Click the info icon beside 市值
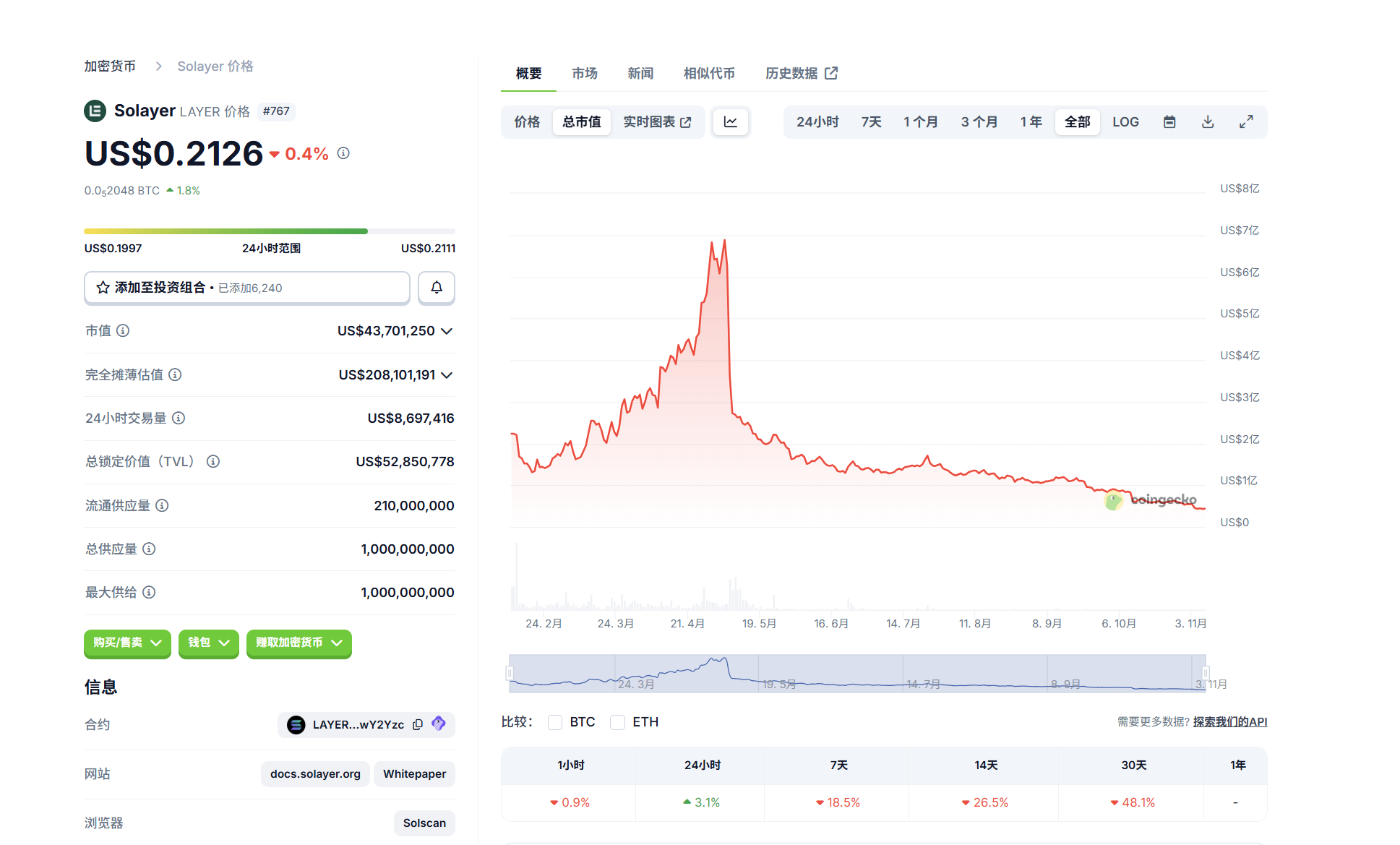Screen dimensions: 1400x845 pos(123,330)
